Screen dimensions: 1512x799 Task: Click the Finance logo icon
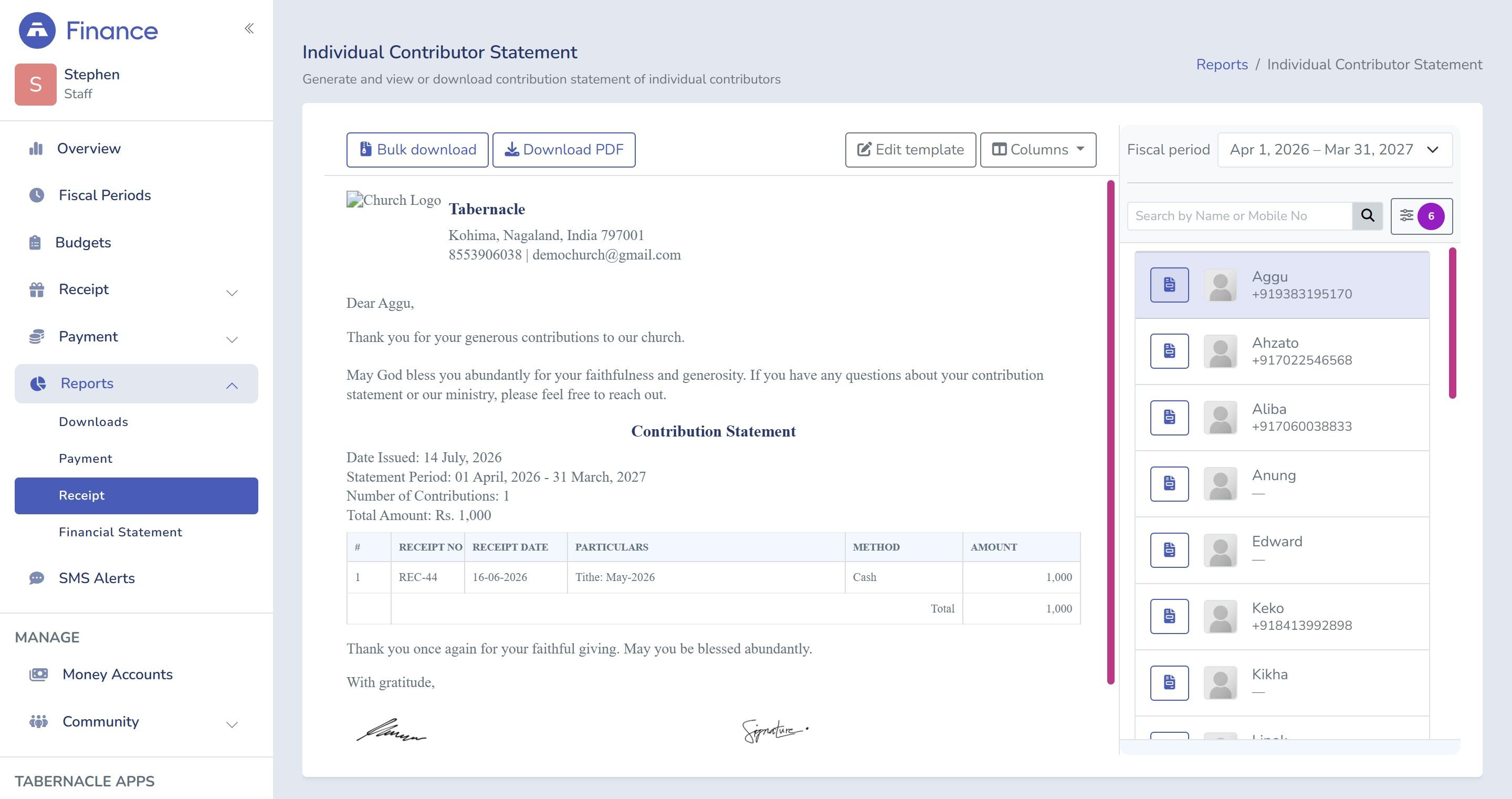tap(37, 30)
